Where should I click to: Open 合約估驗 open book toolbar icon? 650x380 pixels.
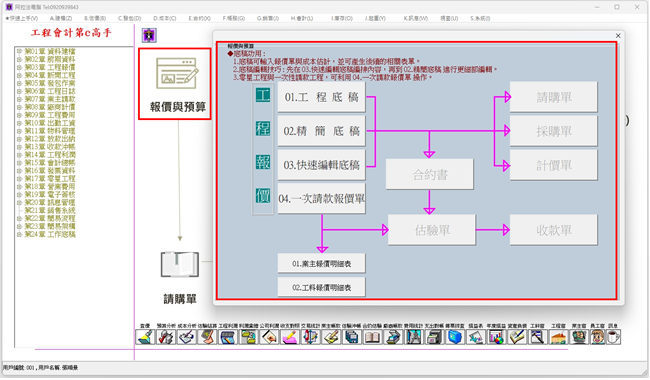point(373,337)
